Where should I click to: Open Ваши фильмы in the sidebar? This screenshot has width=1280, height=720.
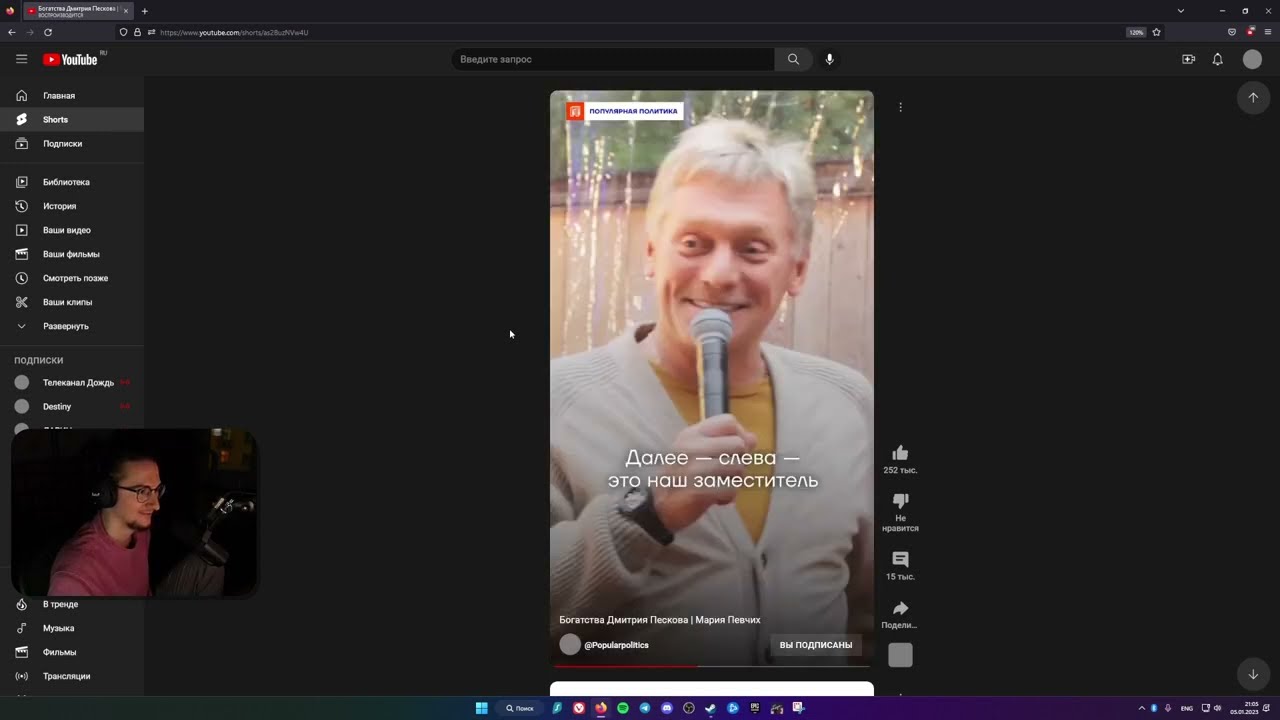[x=72, y=254]
